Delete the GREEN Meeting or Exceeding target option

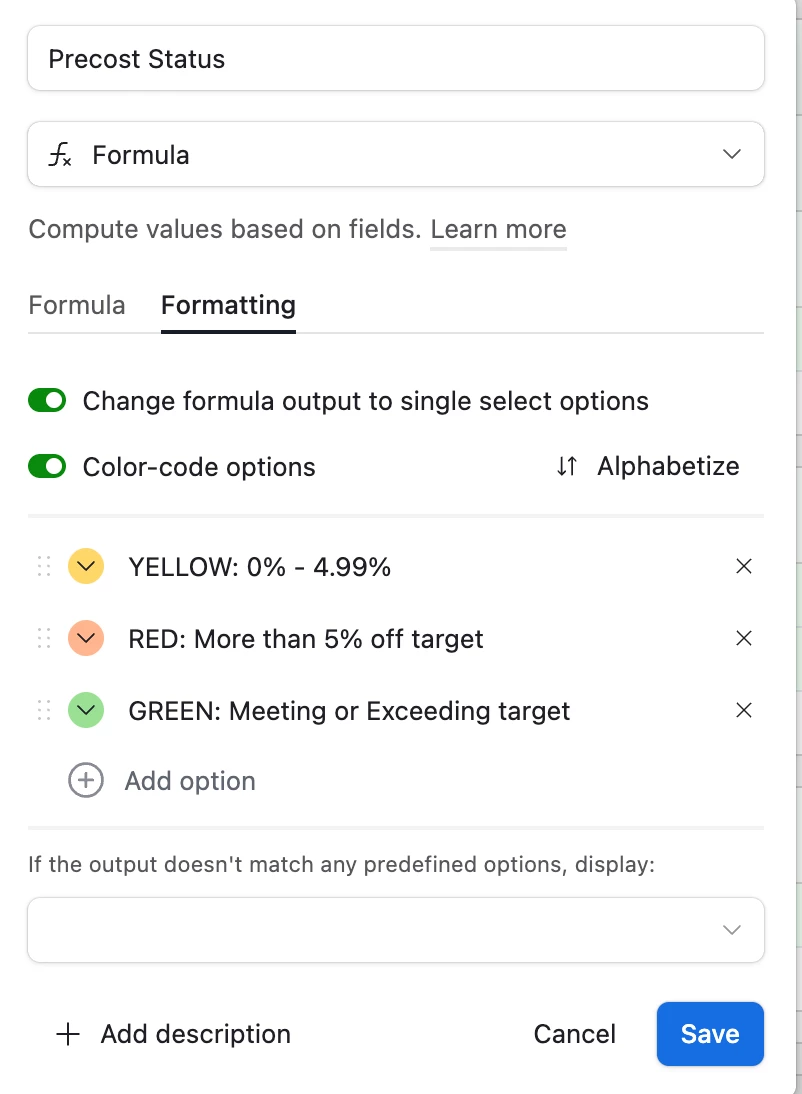[x=743, y=710]
